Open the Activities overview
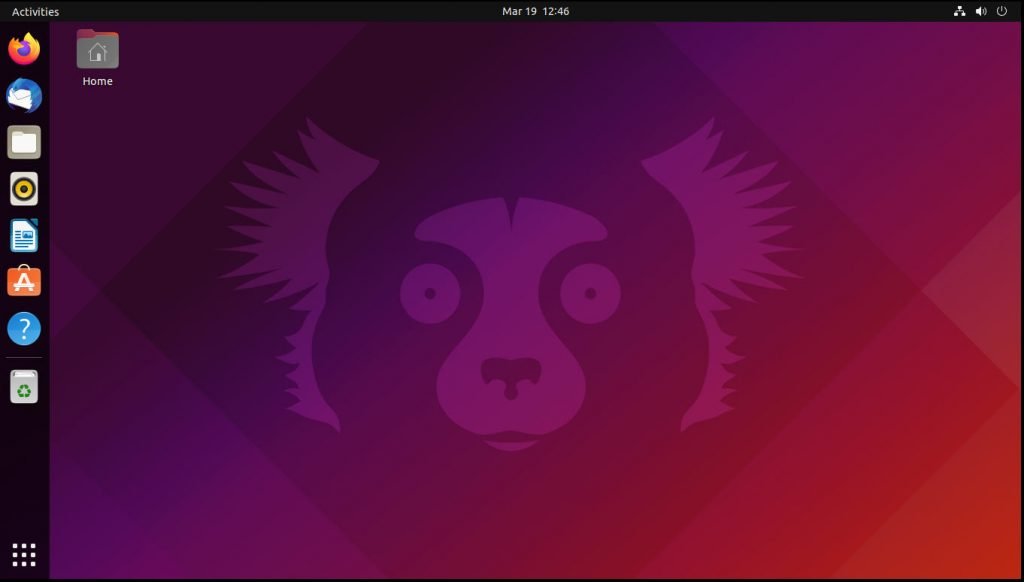The width and height of the screenshot is (1024, 582). coord(35,11)
